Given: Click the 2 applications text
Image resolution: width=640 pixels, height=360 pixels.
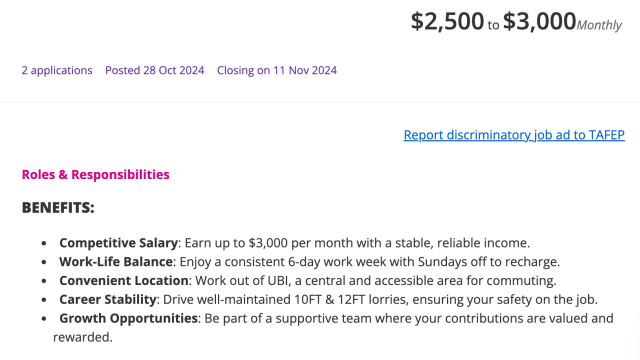Looking at the screenshot, I should coord(57,70).
